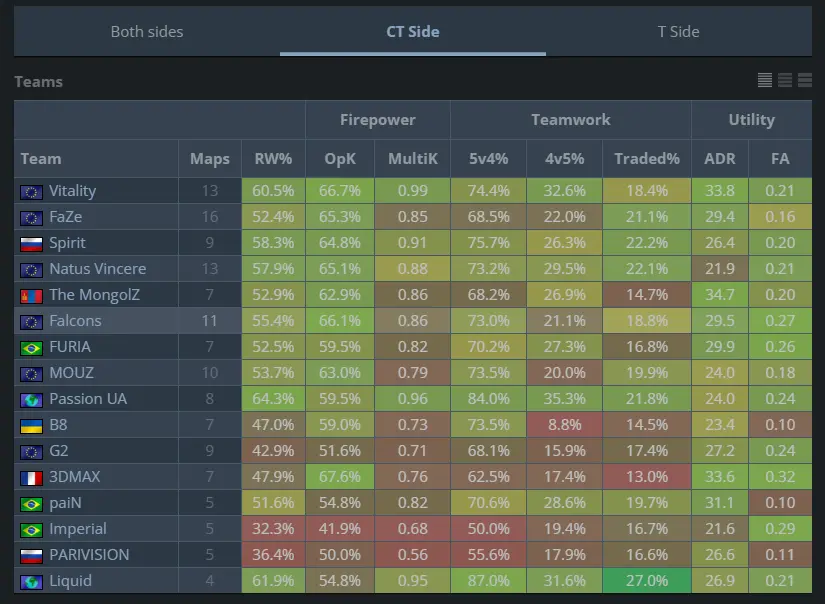Image resolution: width=825 pixels, height=604 pixels.
Task: Click the Vitality team flag icon
Action: [31, 191]
